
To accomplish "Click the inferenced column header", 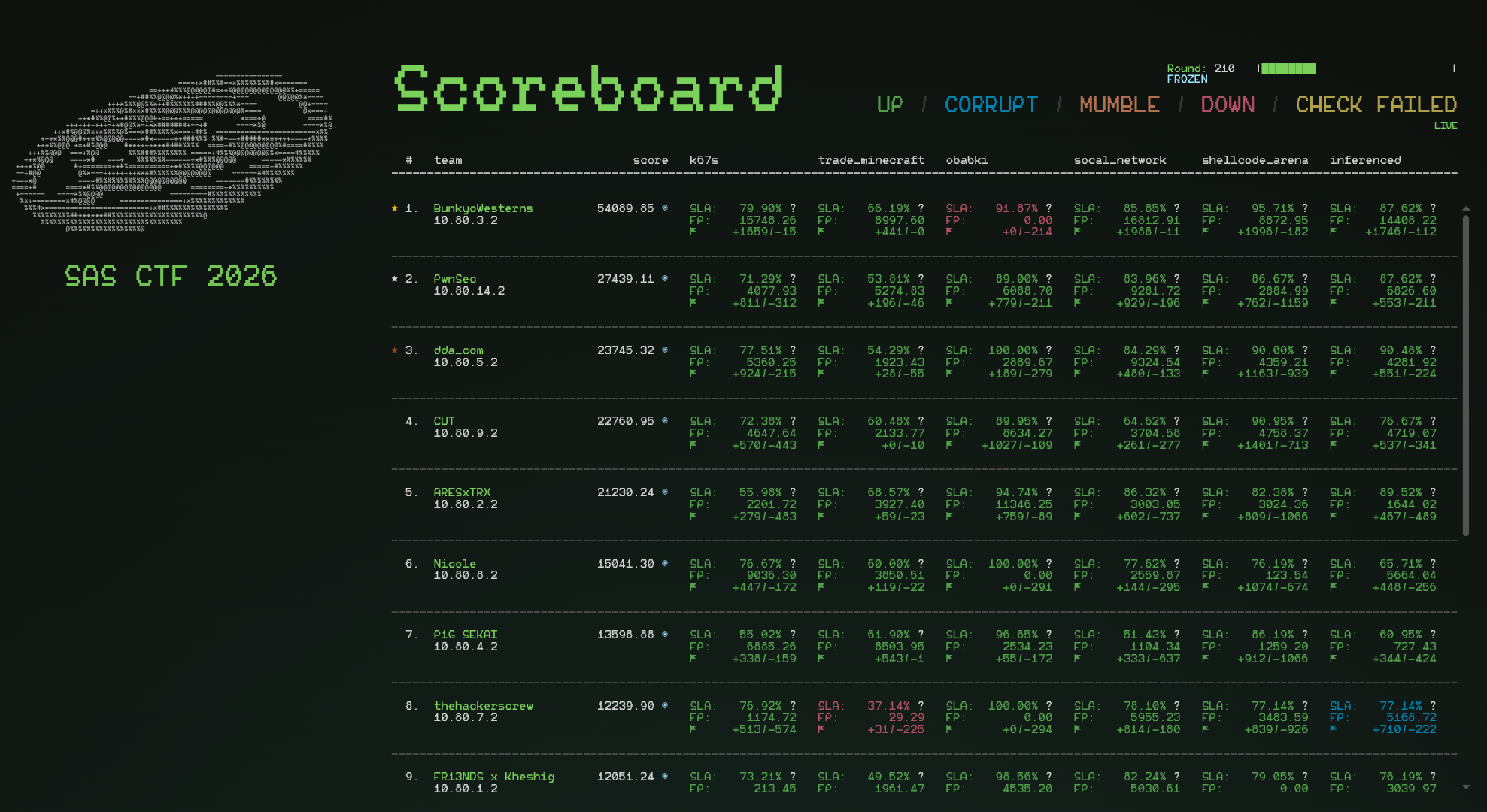I will point(1365,160).
